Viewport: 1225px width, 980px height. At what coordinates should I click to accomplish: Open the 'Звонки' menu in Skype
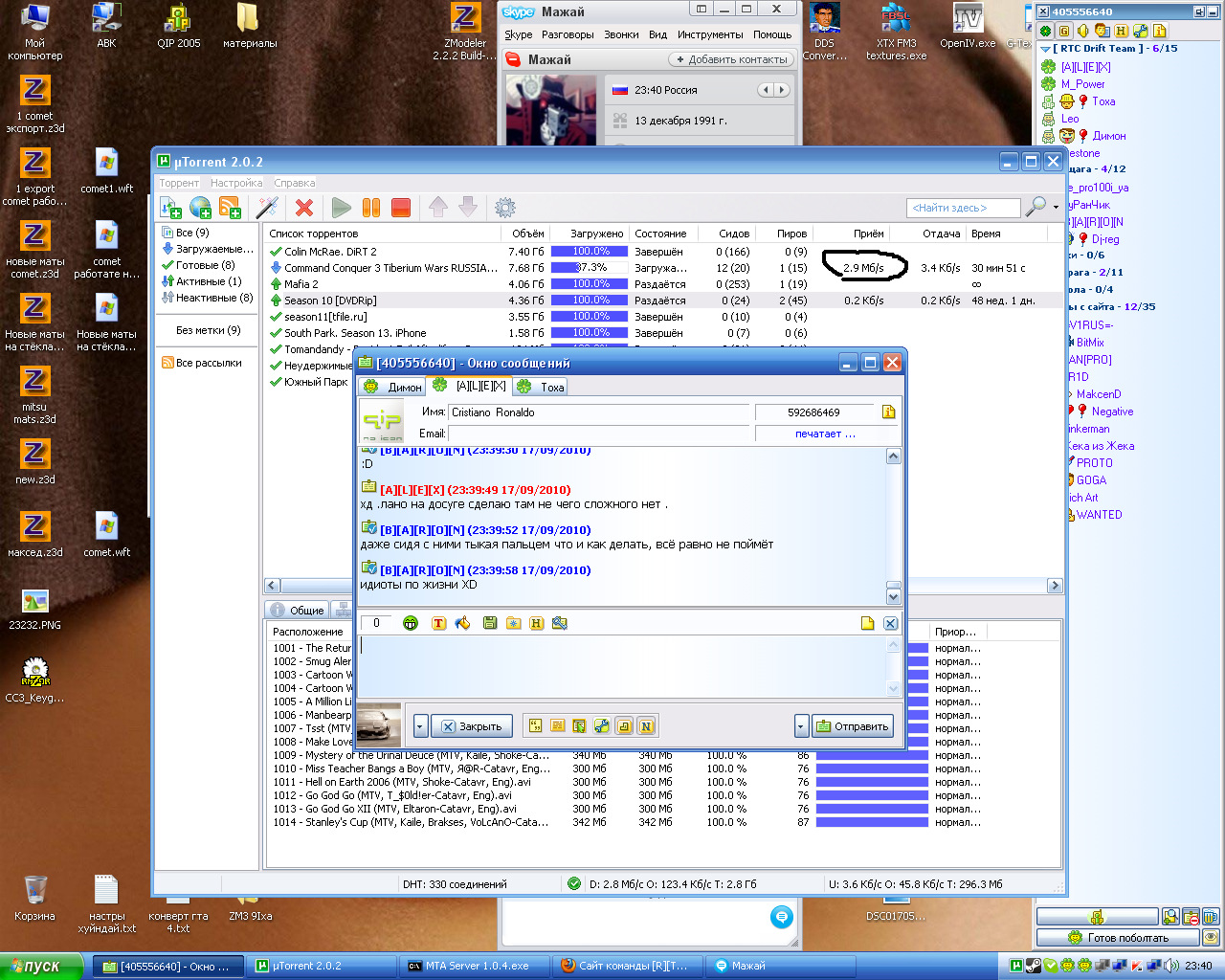tap(621, 34)
